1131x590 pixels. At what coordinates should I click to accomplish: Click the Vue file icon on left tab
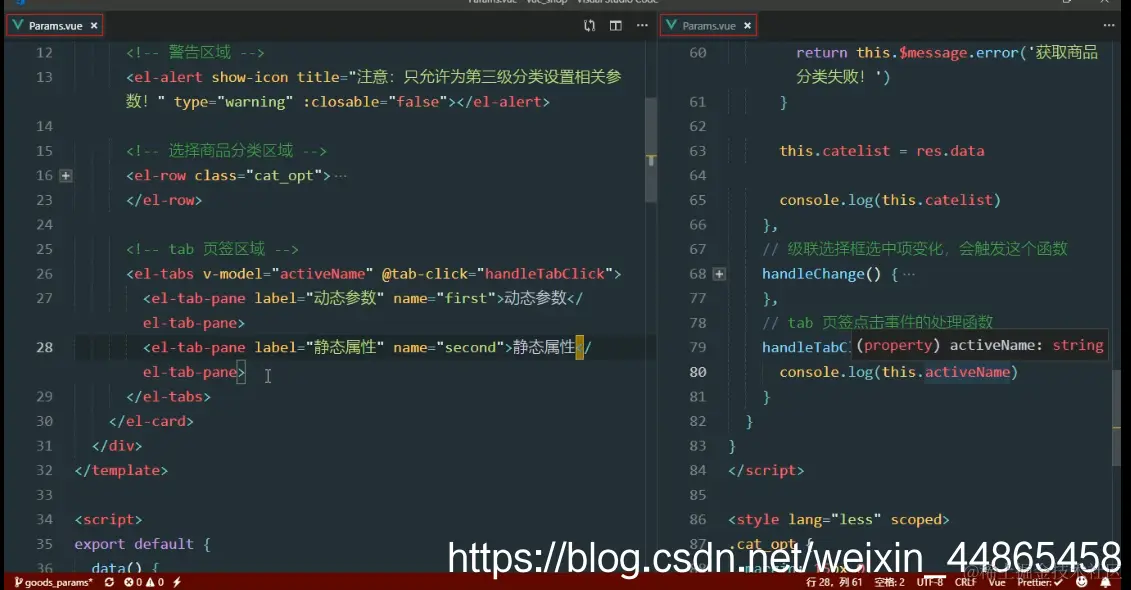[18, 25]
